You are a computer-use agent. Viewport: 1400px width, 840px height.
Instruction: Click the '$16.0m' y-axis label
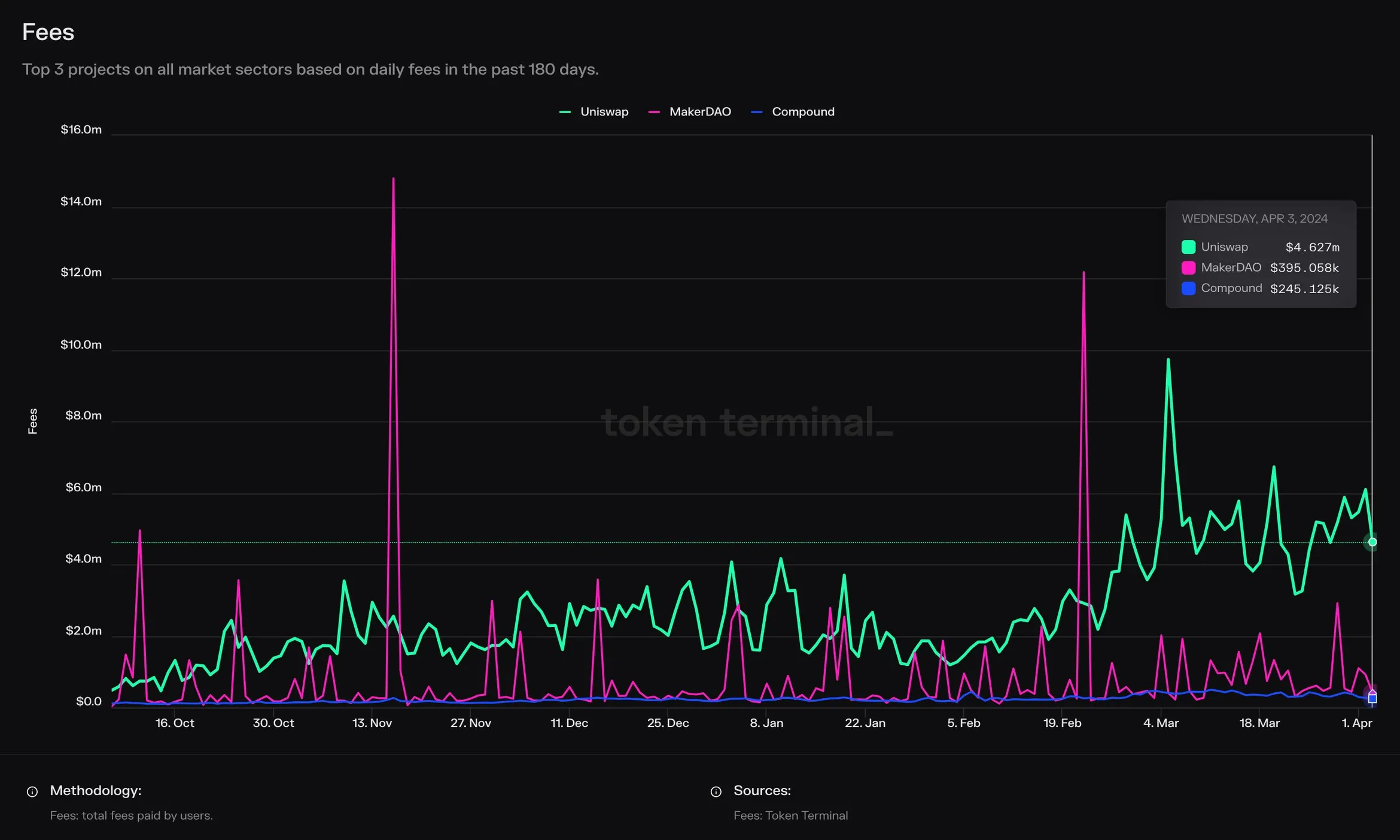(x=81, y=130)
